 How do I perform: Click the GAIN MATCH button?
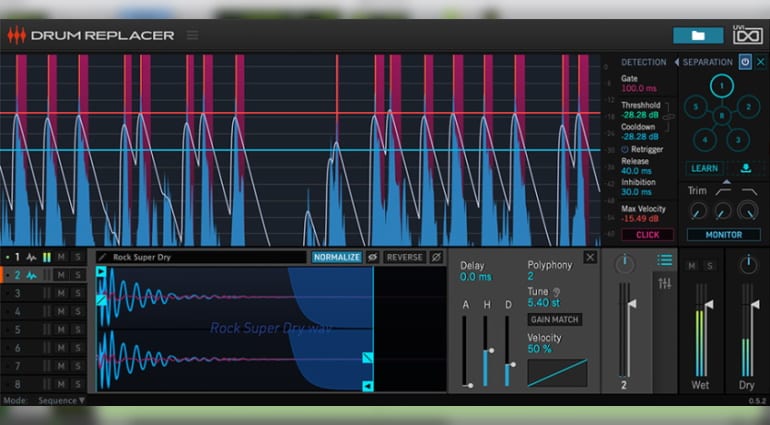pyautogui.click(x=554, y=319)
